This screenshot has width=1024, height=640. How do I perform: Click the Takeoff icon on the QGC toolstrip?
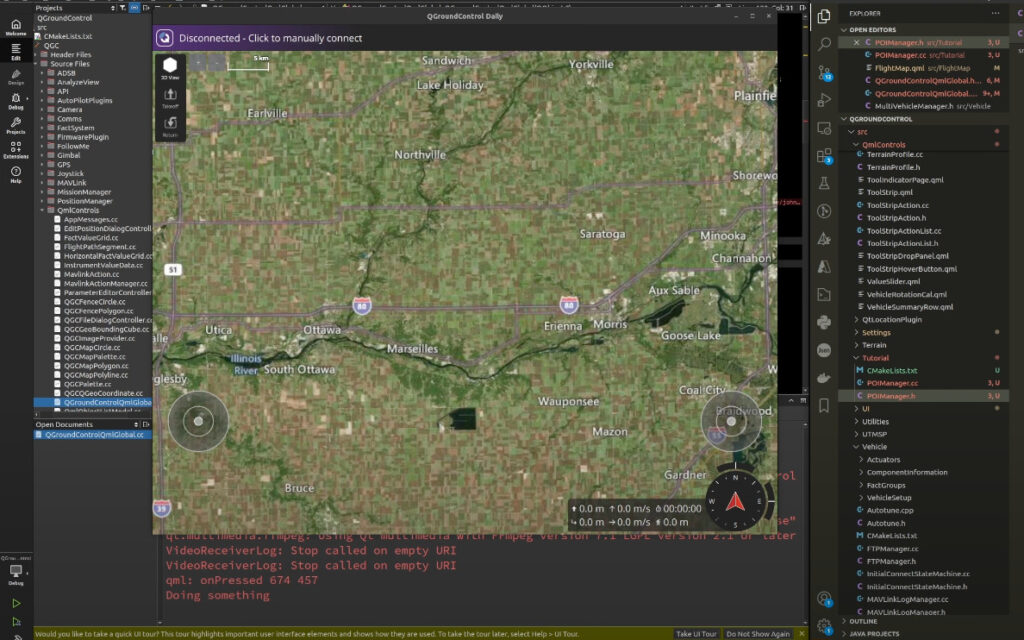coord(170,94)
